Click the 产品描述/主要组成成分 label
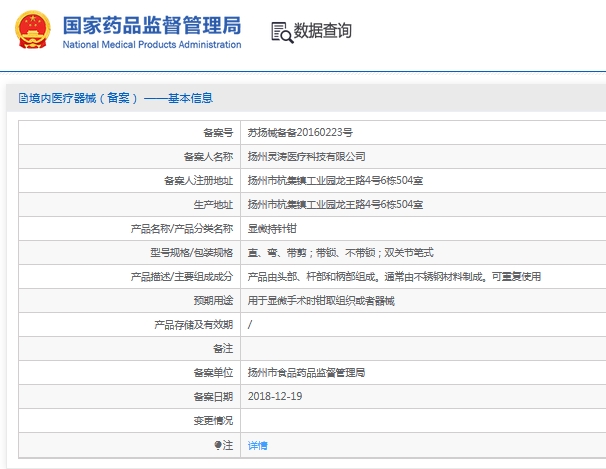606x469 pixels. coord(182,277)
